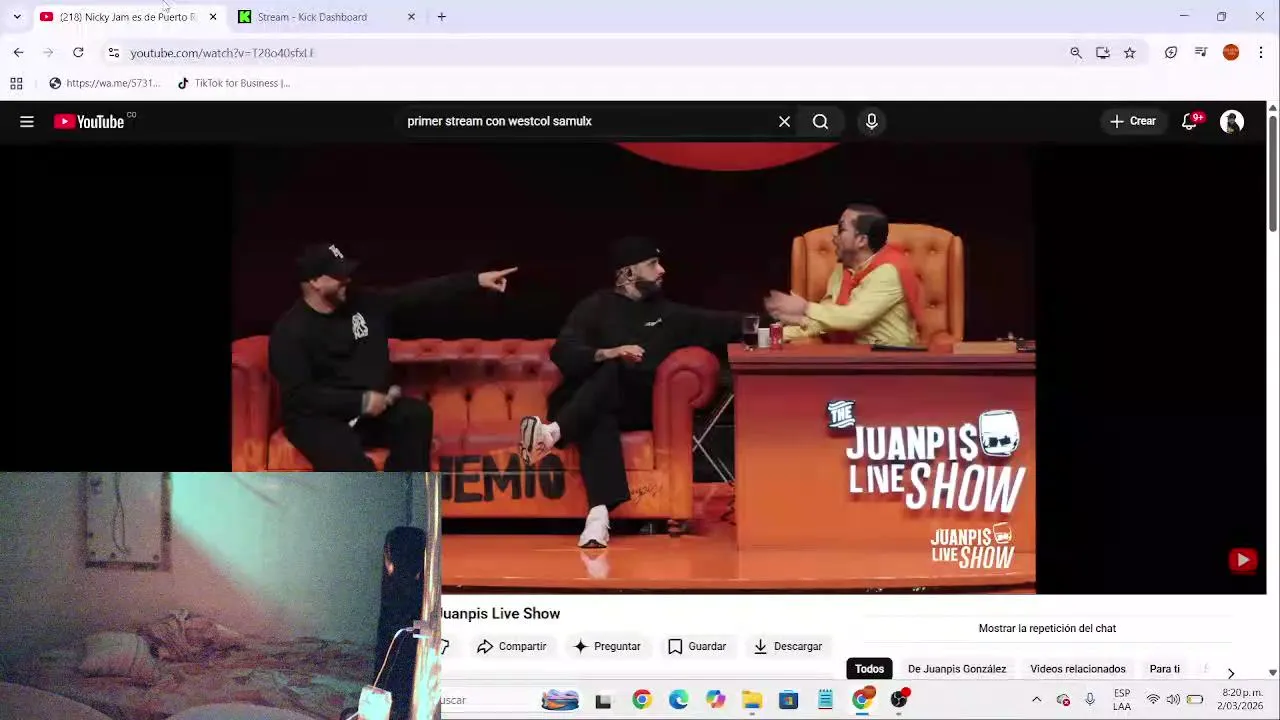This screenshot has width=1280, height=720.
Task: Open Microsoft Store from the taskbar
Action: click(x=789, y=700)
